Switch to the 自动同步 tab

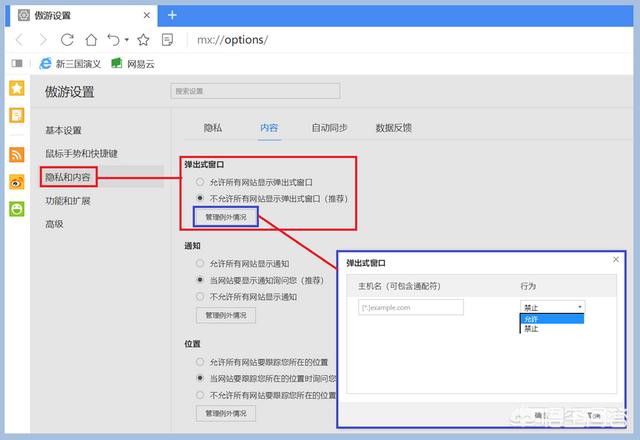point(330,128)
